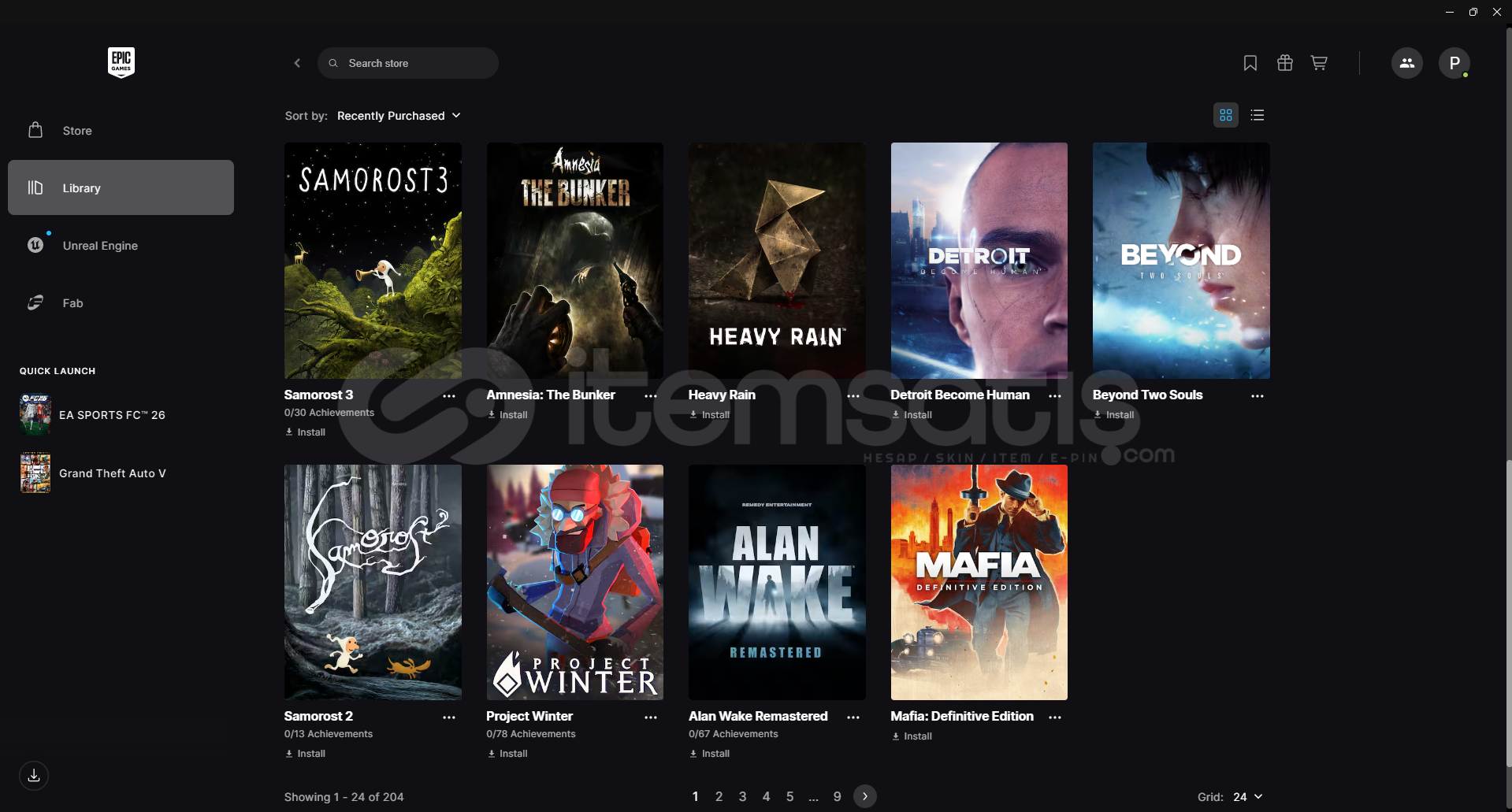The image size is (1512, 812).
Task: Install Heavy Rain
Action: click(x=710, y=415)
